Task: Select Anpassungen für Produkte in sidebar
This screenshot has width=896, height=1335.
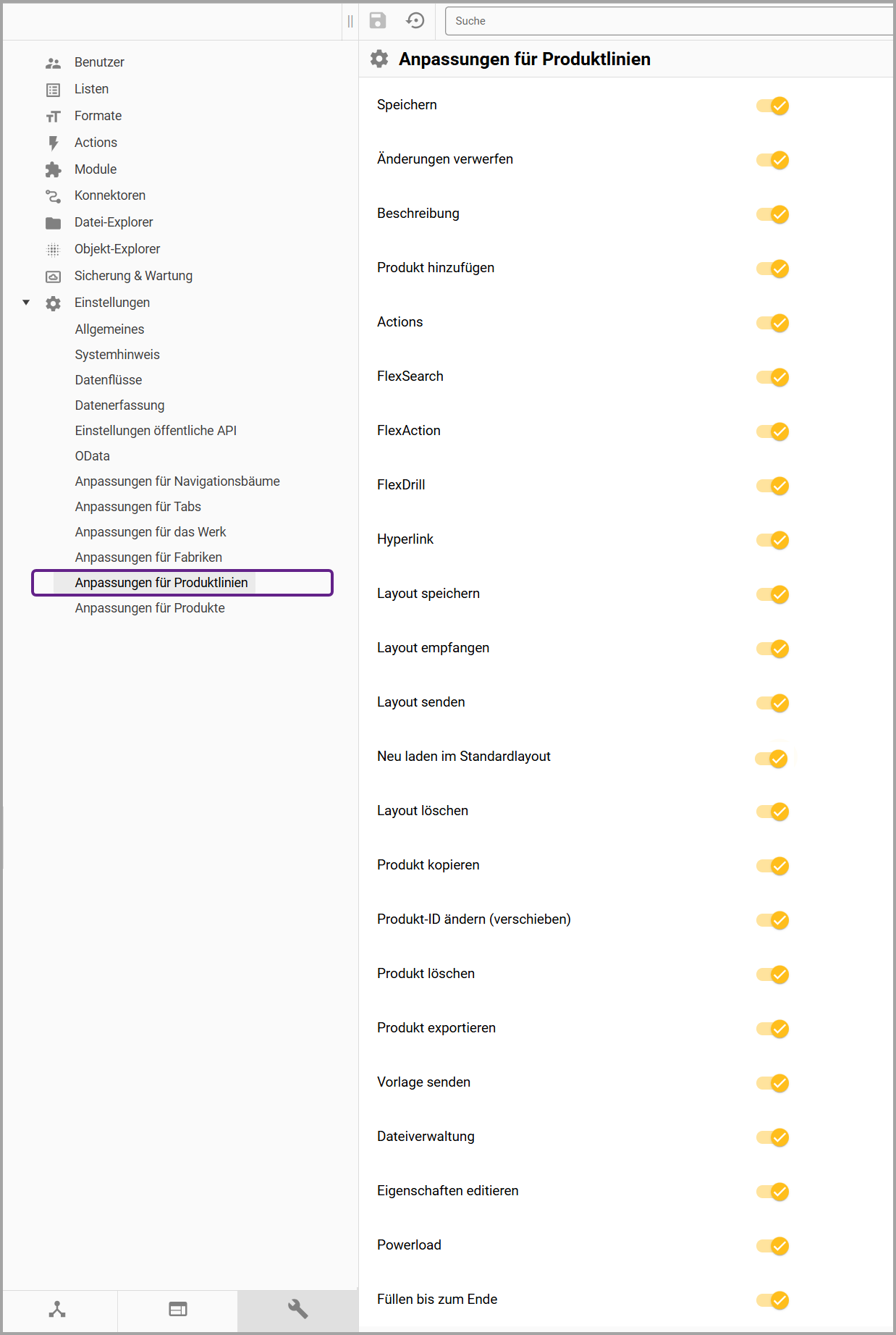Action: coord(150,608)
